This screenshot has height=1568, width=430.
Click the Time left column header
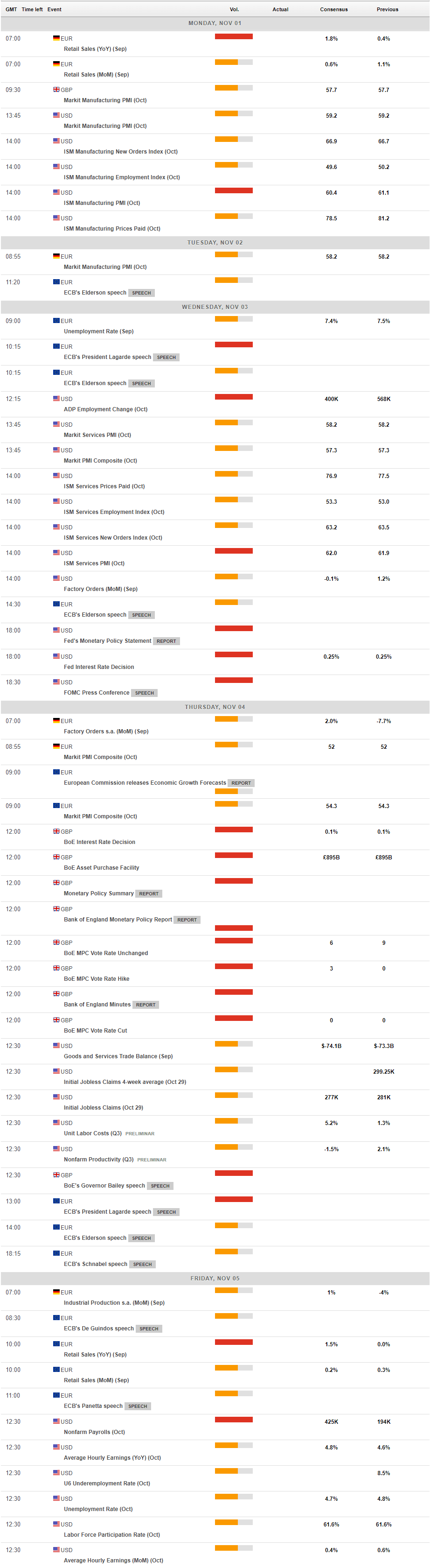[32, 9]
